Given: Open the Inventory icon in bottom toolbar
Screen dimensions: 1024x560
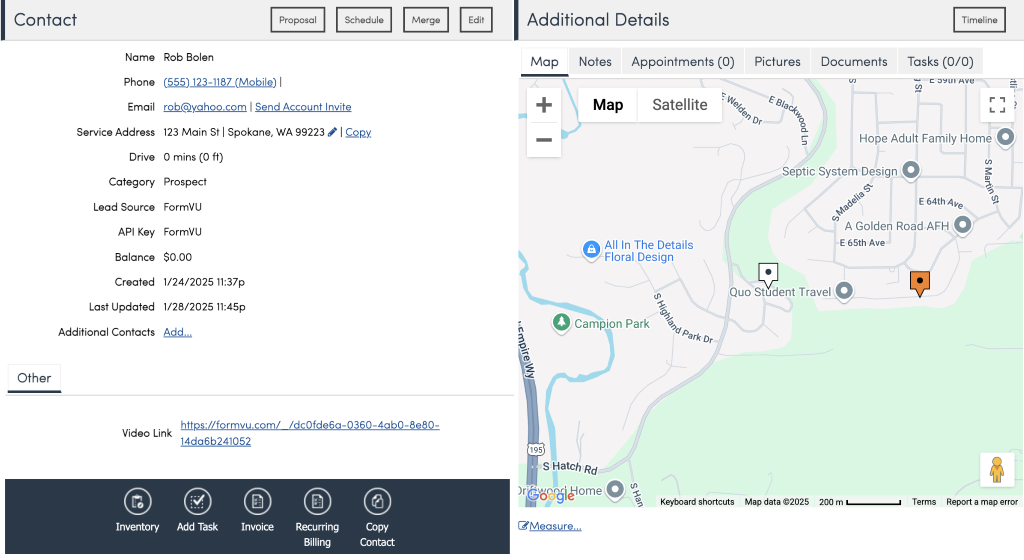Looking at the screenshot, I should click(x=137, y=502).
